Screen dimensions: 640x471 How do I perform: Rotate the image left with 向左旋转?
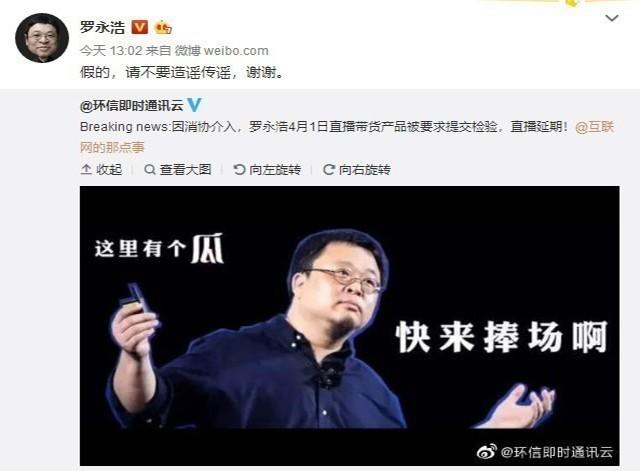[267, 169]
